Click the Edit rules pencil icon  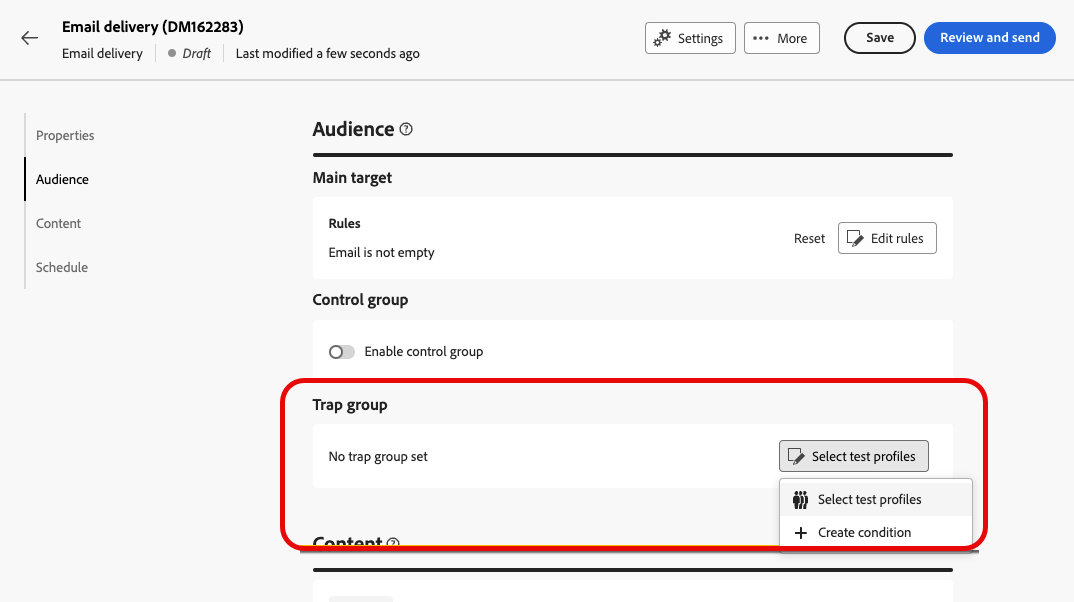(x=855, y=238)
